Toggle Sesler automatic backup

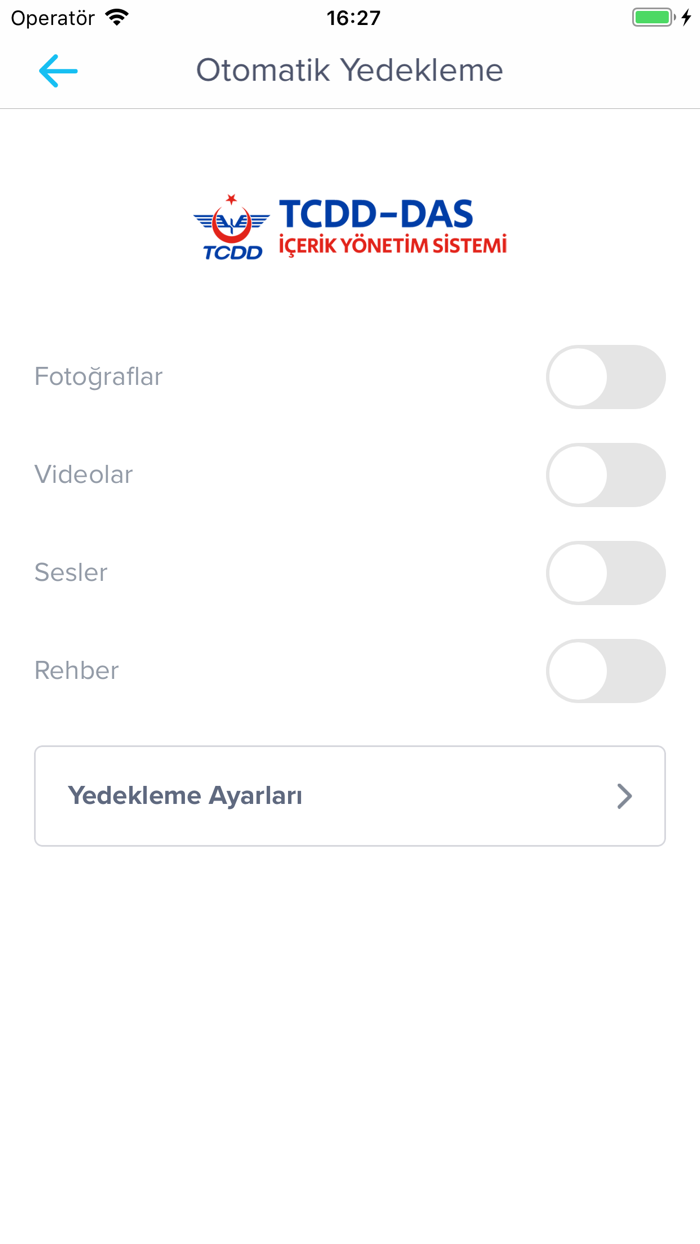pyautogui.click(x=605, y=573)
